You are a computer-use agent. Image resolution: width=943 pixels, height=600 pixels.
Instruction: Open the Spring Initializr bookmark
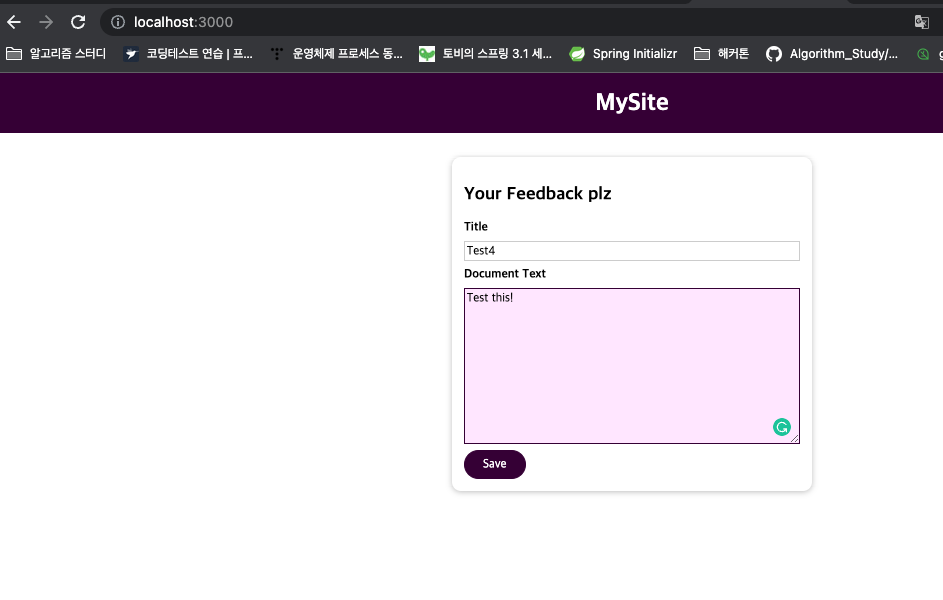tap(623, 54)
